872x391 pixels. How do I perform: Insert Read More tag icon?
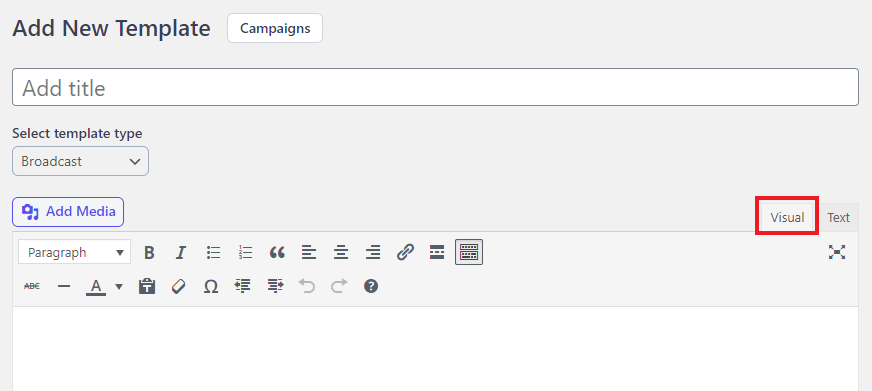[x=437, y=253]
